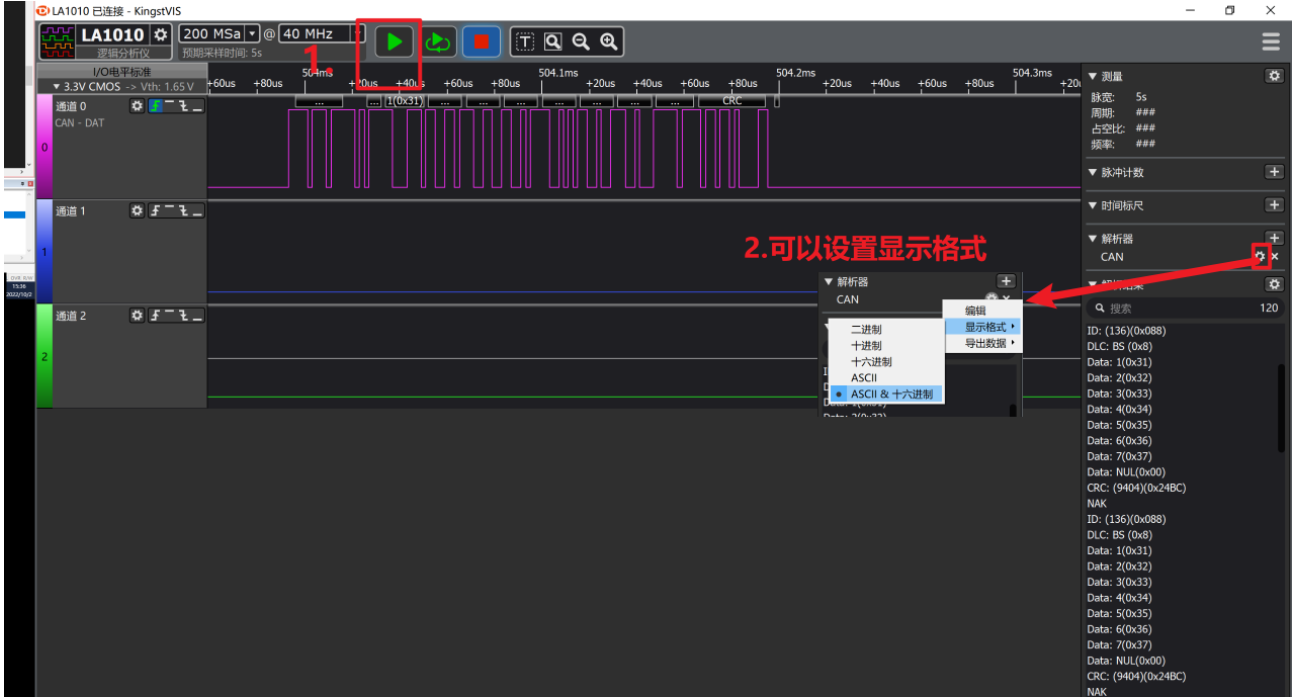
Task: Toggle high-level trigger on 通道 2
Action: (x=169, y=316)
